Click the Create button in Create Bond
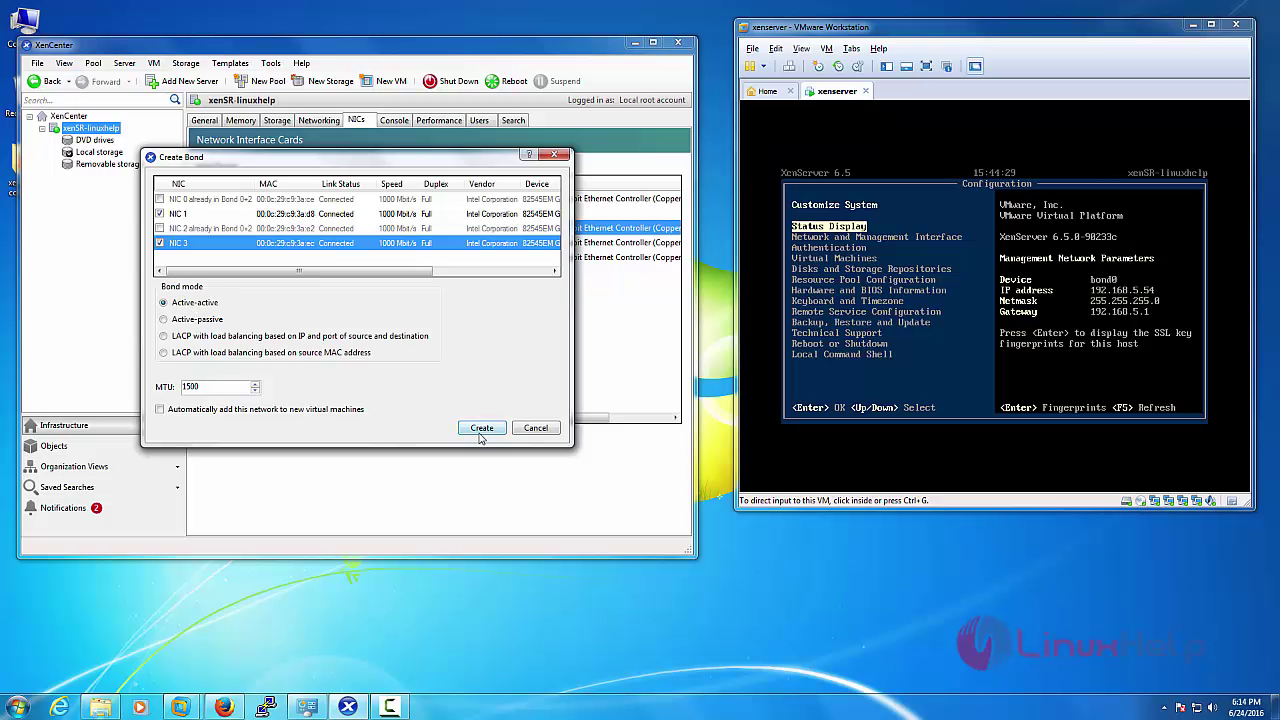 [482, 428]
